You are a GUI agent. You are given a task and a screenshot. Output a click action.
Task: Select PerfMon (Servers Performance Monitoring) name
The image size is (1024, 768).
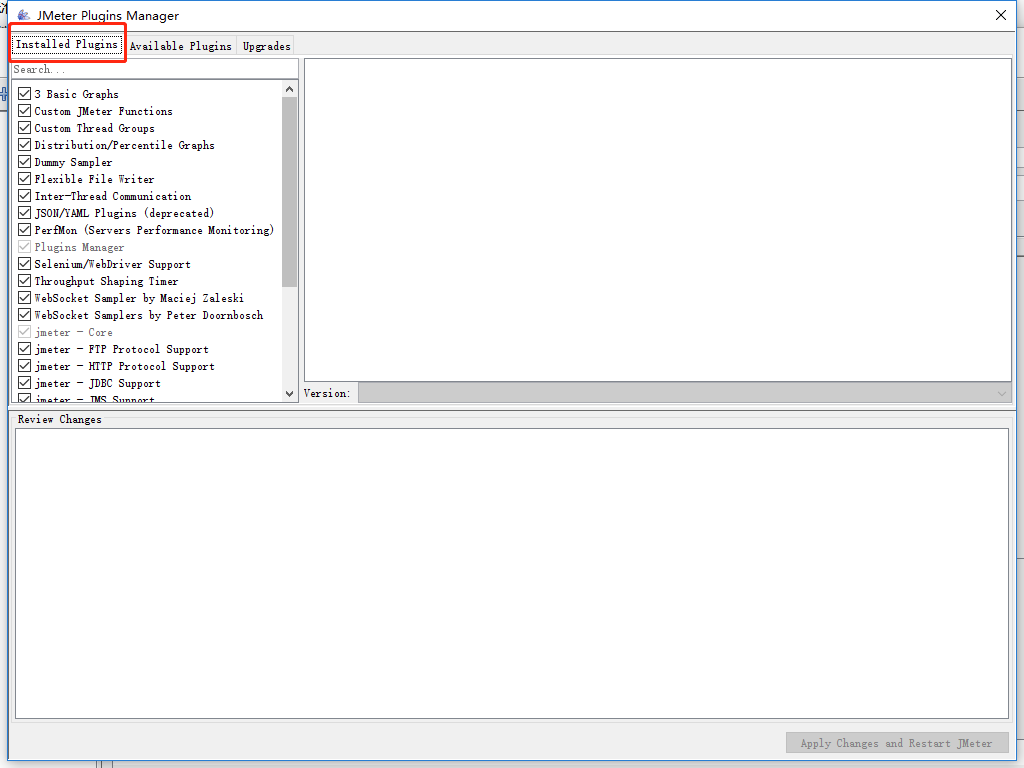[x=154, y=230]
